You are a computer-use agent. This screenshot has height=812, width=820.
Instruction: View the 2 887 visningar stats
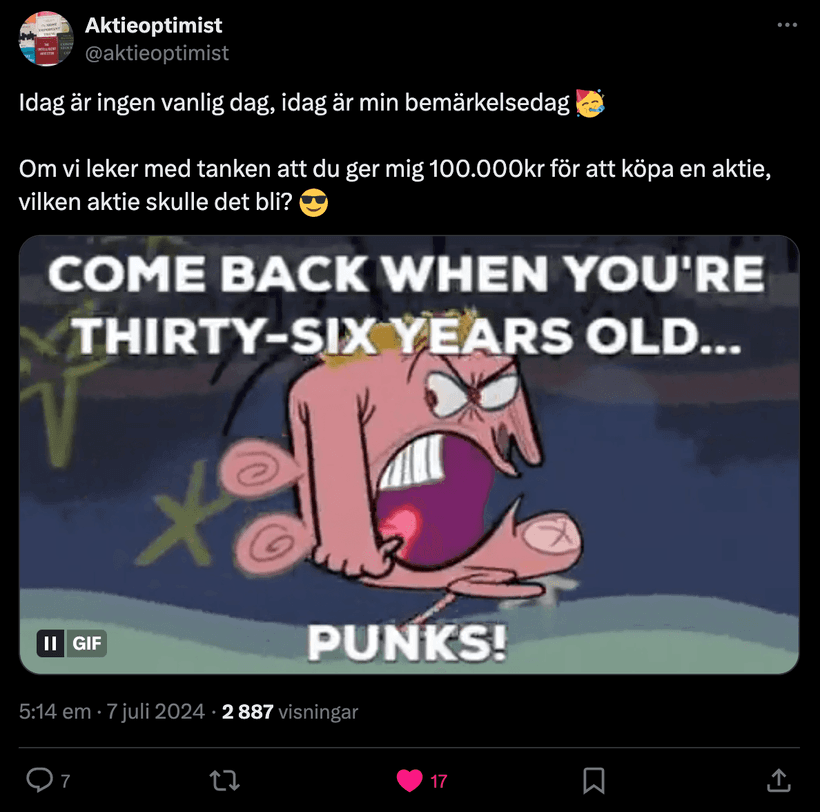pos(290,712)
